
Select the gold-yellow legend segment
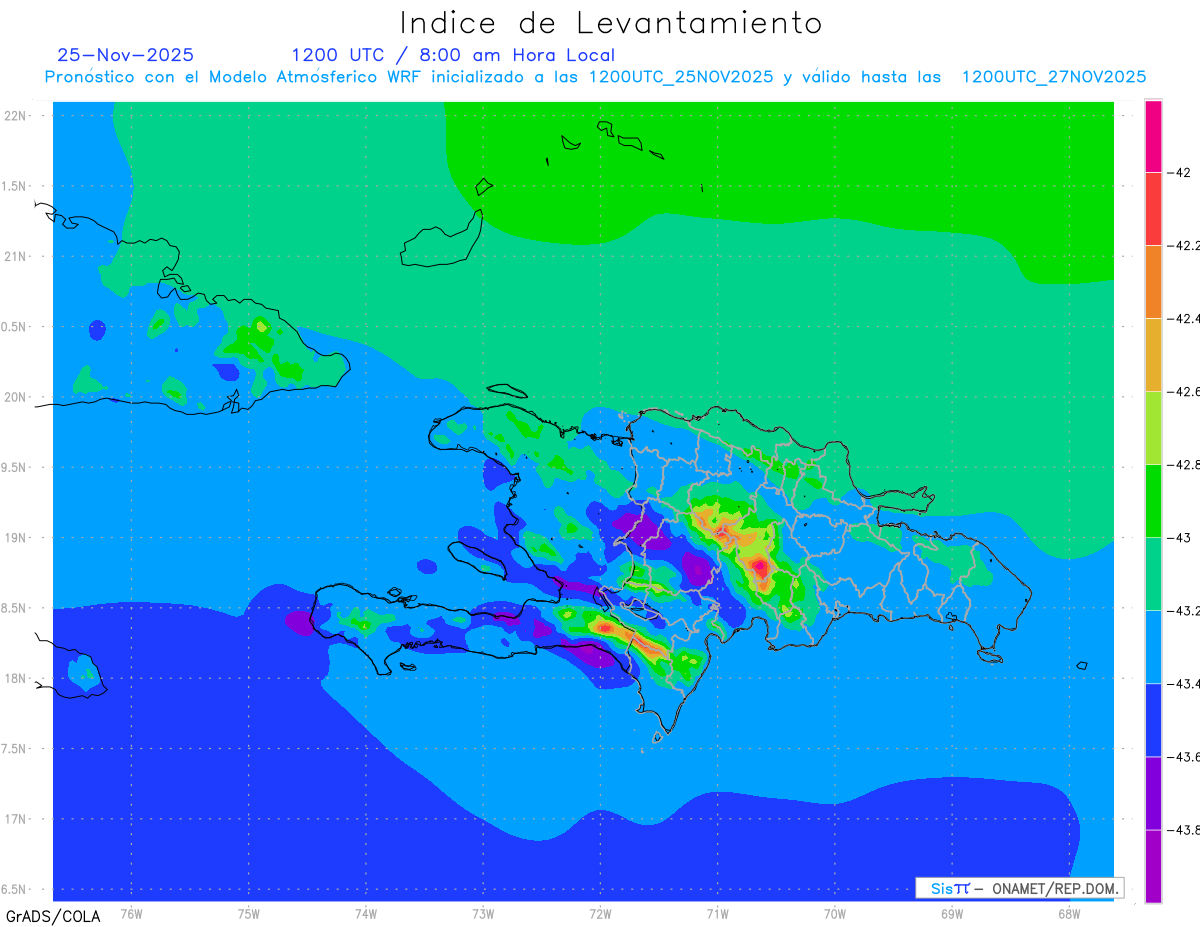click(x=1153, y=354)
